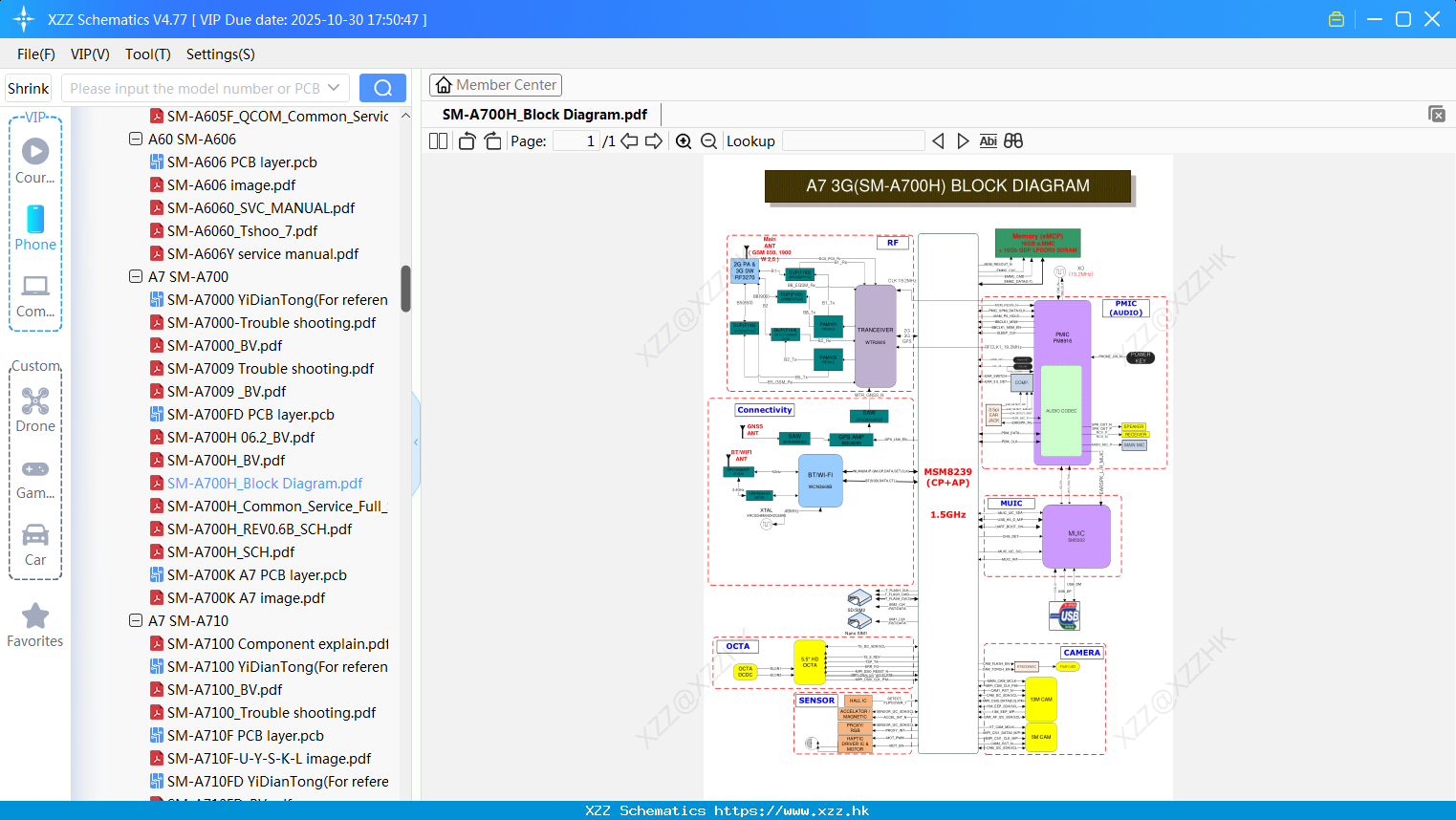Select the SM-A700H_Block Diagram.pdf tab
1456x820 pixels.
pos(544,114)
